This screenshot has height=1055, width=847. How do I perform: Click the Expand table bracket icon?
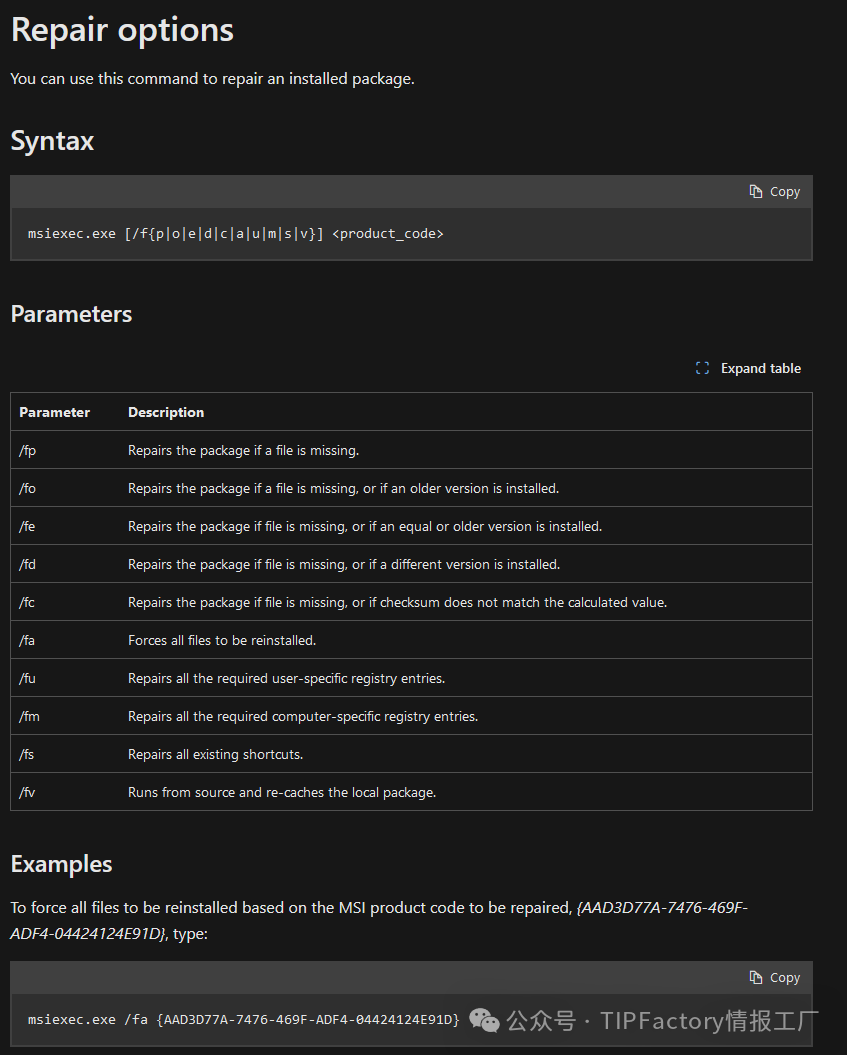(702, 368)
